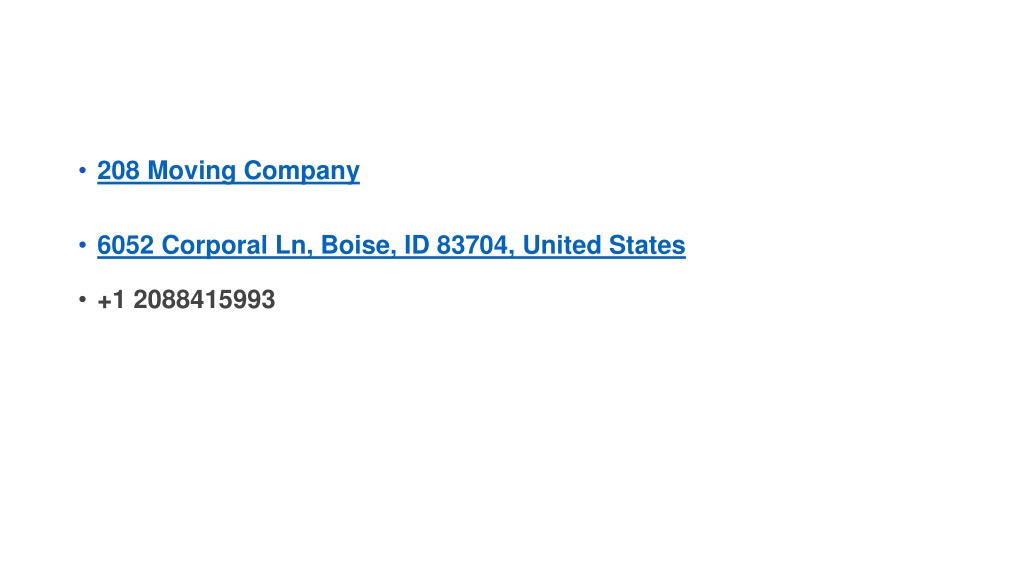
Task: Click the bullet beside the Boise address
Action: pyautogui.click(x=82, y=245)
